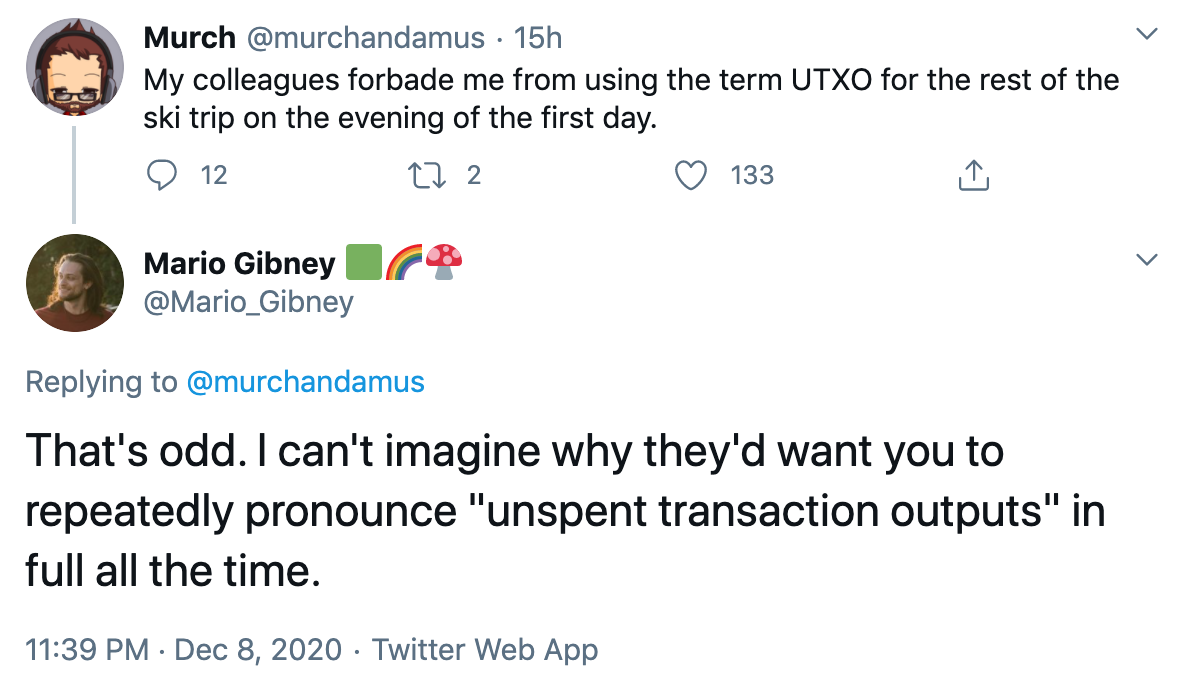Viewport: 1182px width, 692px height.
Task: Click the Murch display name
Action: pos(190,39)
